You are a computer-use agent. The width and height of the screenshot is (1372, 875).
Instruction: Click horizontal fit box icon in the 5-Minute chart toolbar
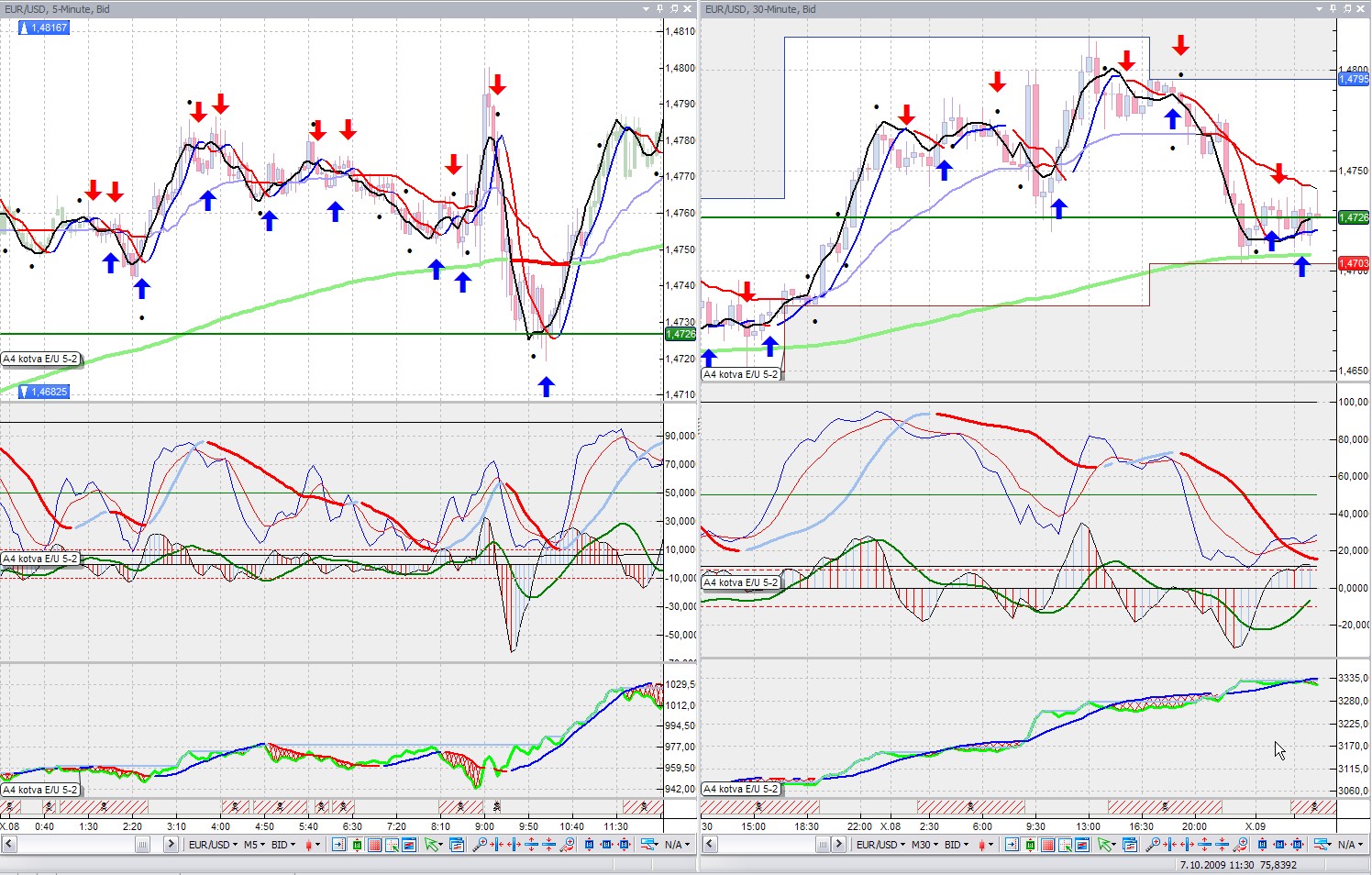point(607,845)
